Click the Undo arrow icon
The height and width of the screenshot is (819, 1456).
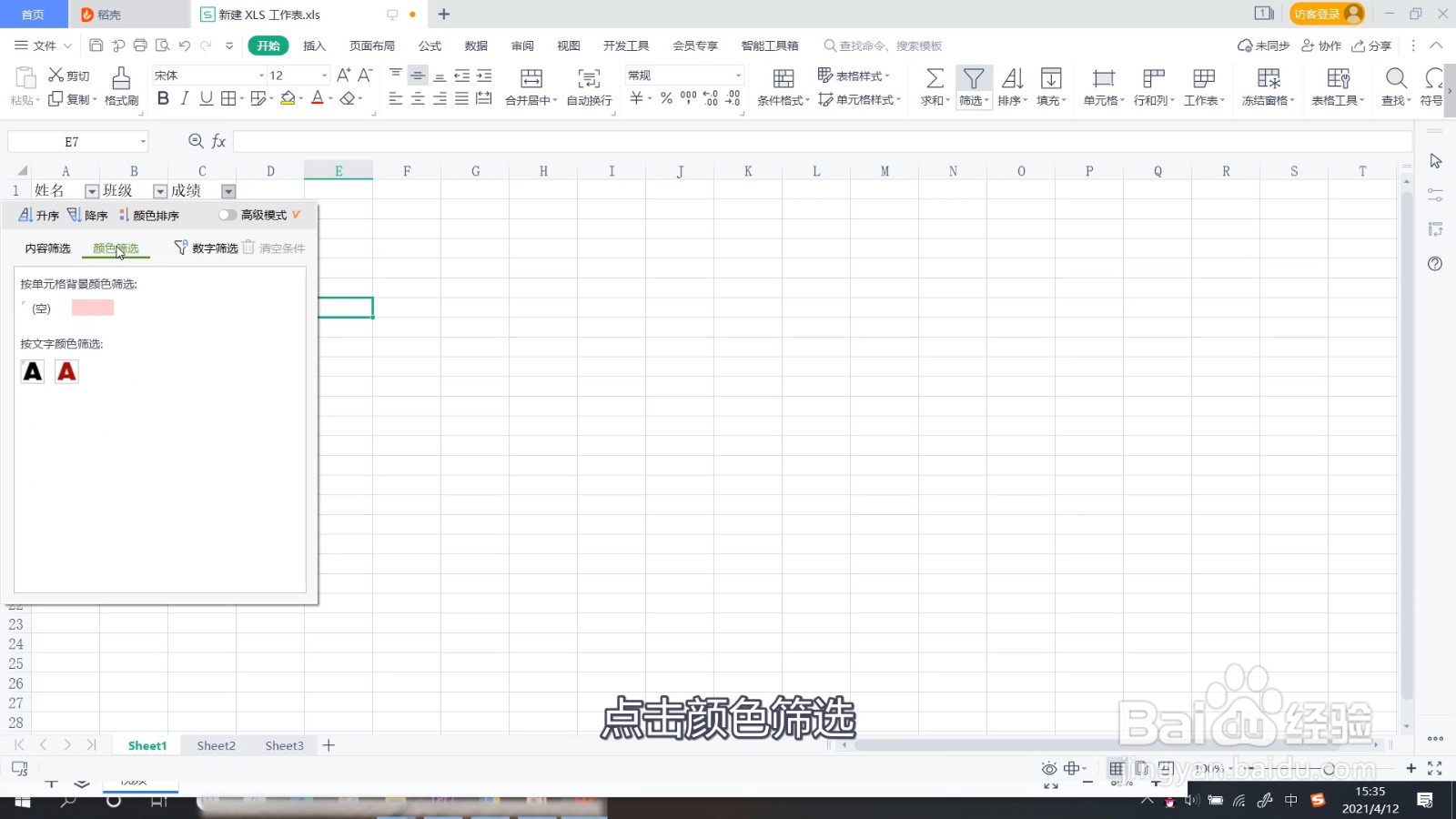point(185,45)
